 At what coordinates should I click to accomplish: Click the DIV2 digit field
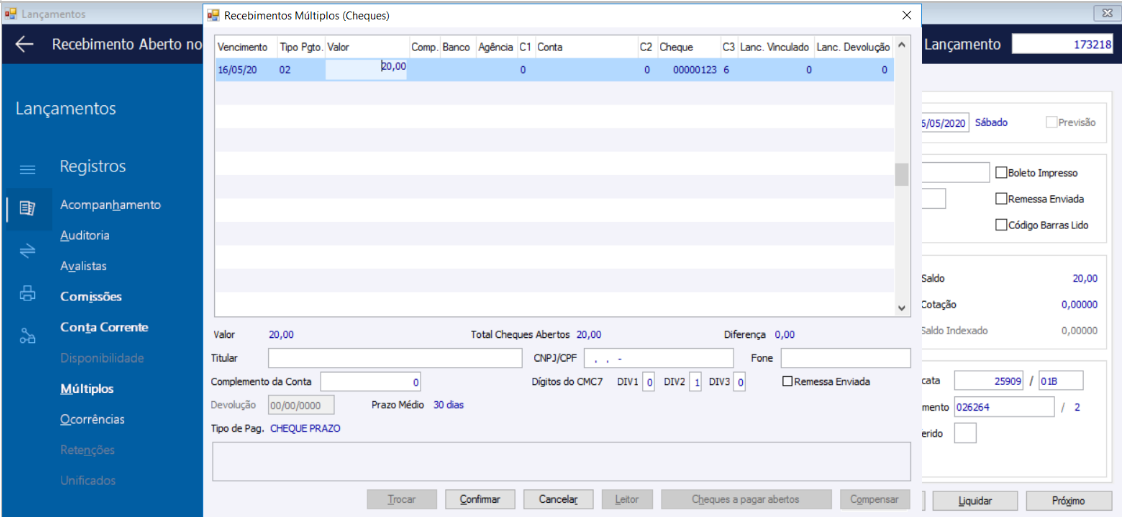click(x=695, y=383)
